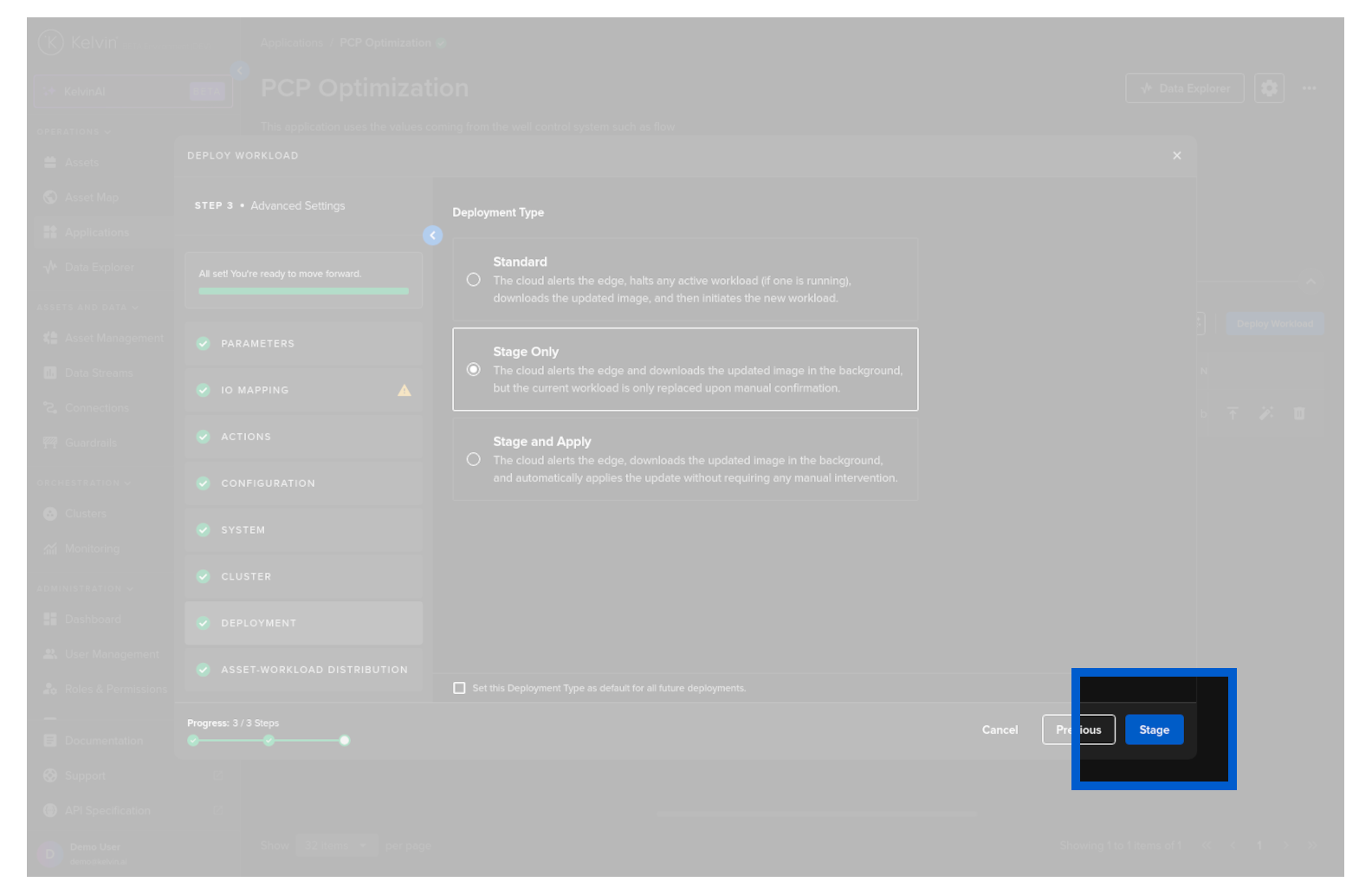Click the last progress step marker
Screen dimensions: 1372x895
tap(345, 740)
